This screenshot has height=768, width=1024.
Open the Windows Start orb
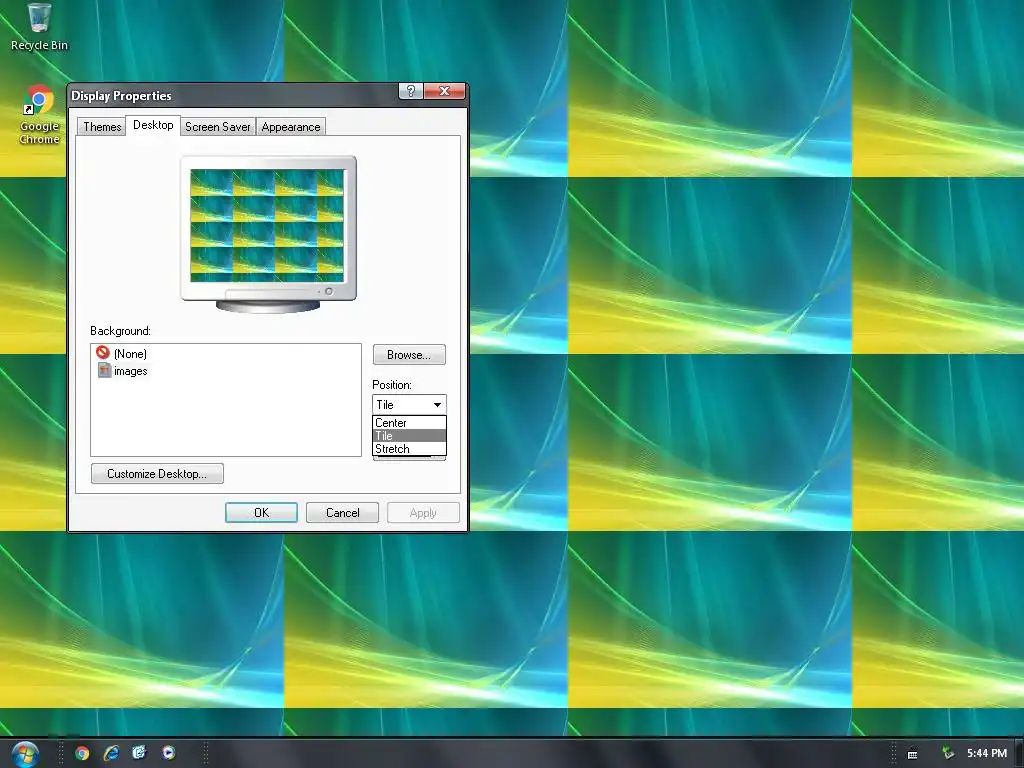(25, 754)
